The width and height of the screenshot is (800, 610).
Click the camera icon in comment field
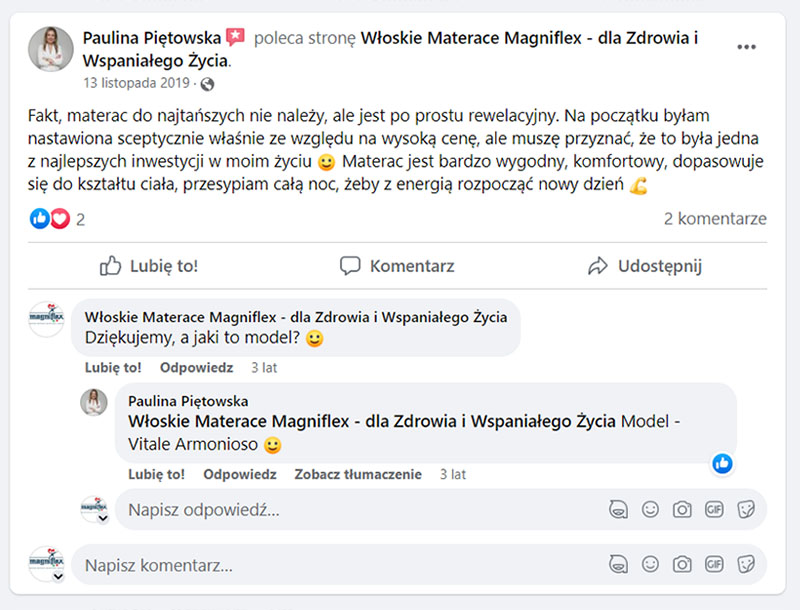coord(682,564)
